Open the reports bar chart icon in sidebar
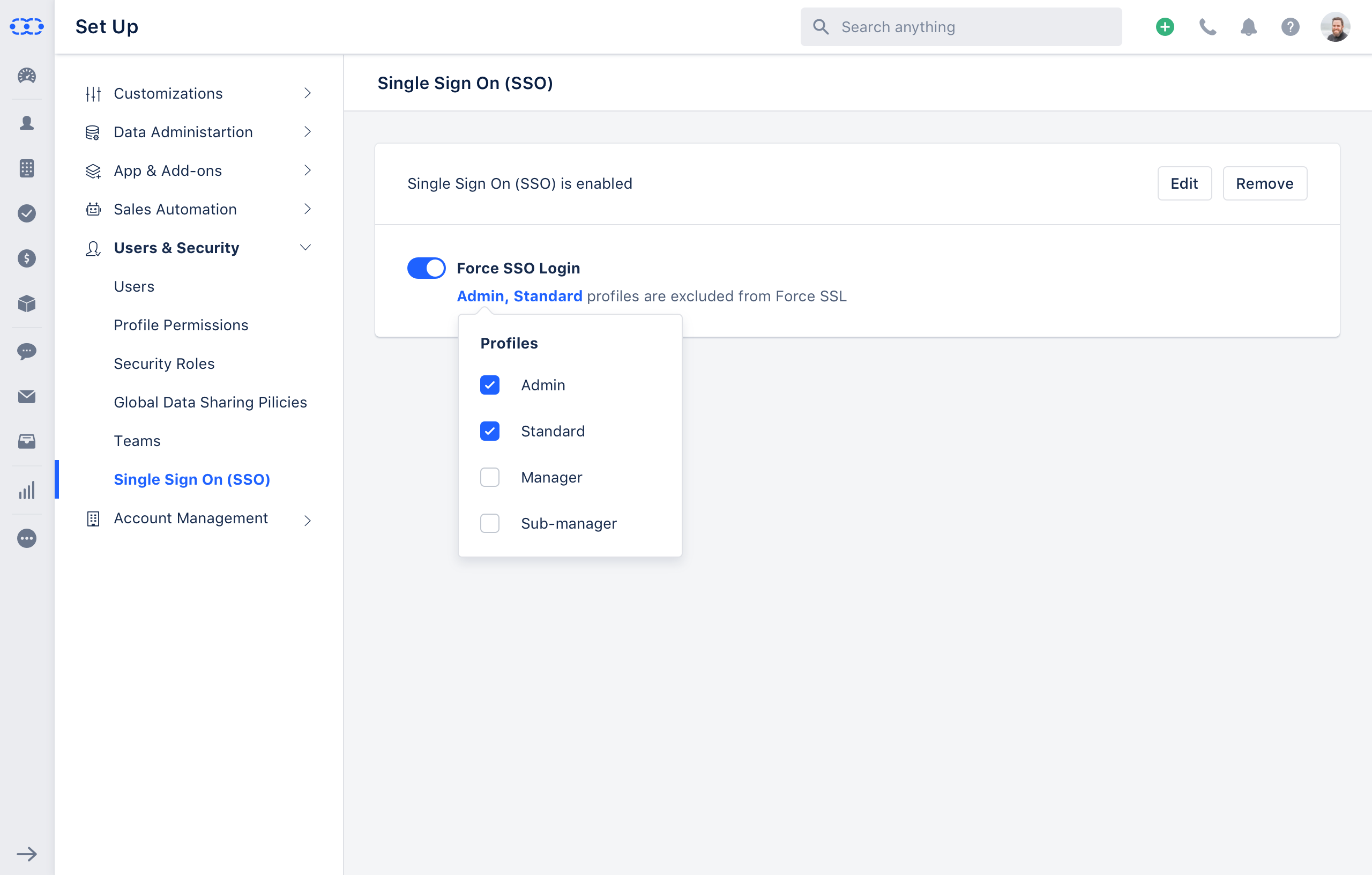The height and width of the screenshot is (875, 1372). 27,490
